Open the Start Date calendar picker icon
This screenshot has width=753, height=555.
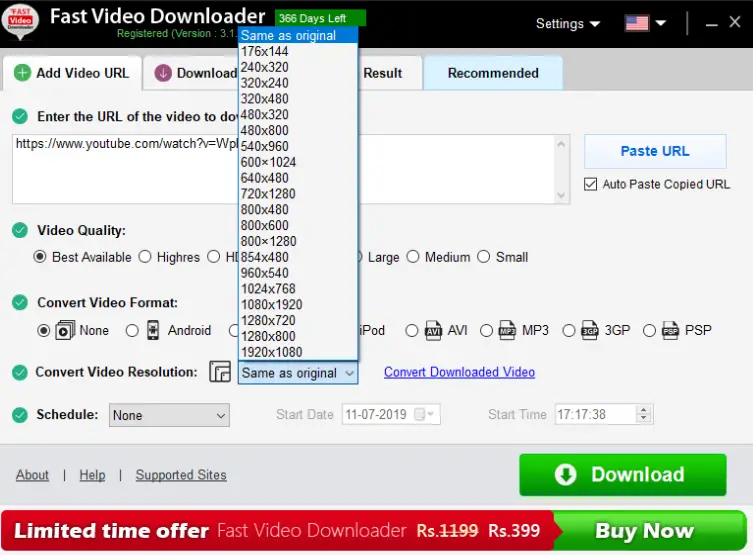pyautogui.click(x=424, y=414)
